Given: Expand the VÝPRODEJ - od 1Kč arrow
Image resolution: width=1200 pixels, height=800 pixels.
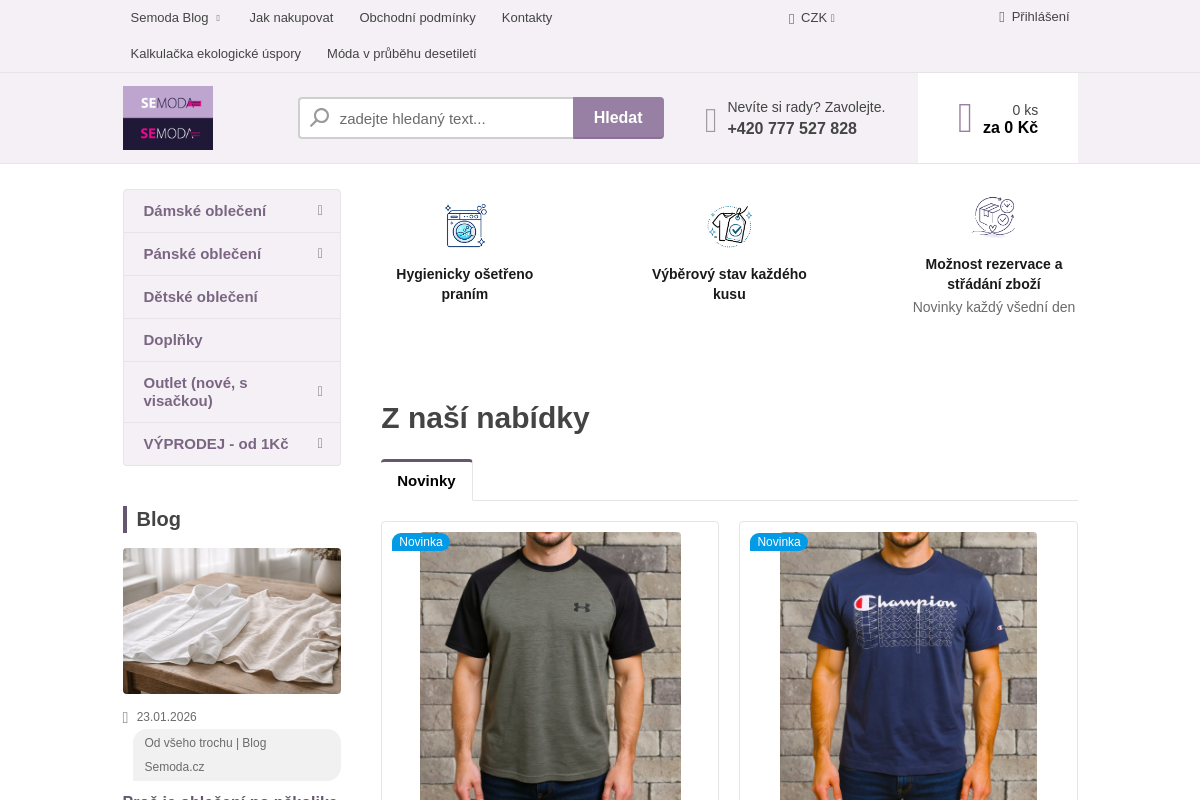Looking at the screenshot, I should (x=320, y=442).
